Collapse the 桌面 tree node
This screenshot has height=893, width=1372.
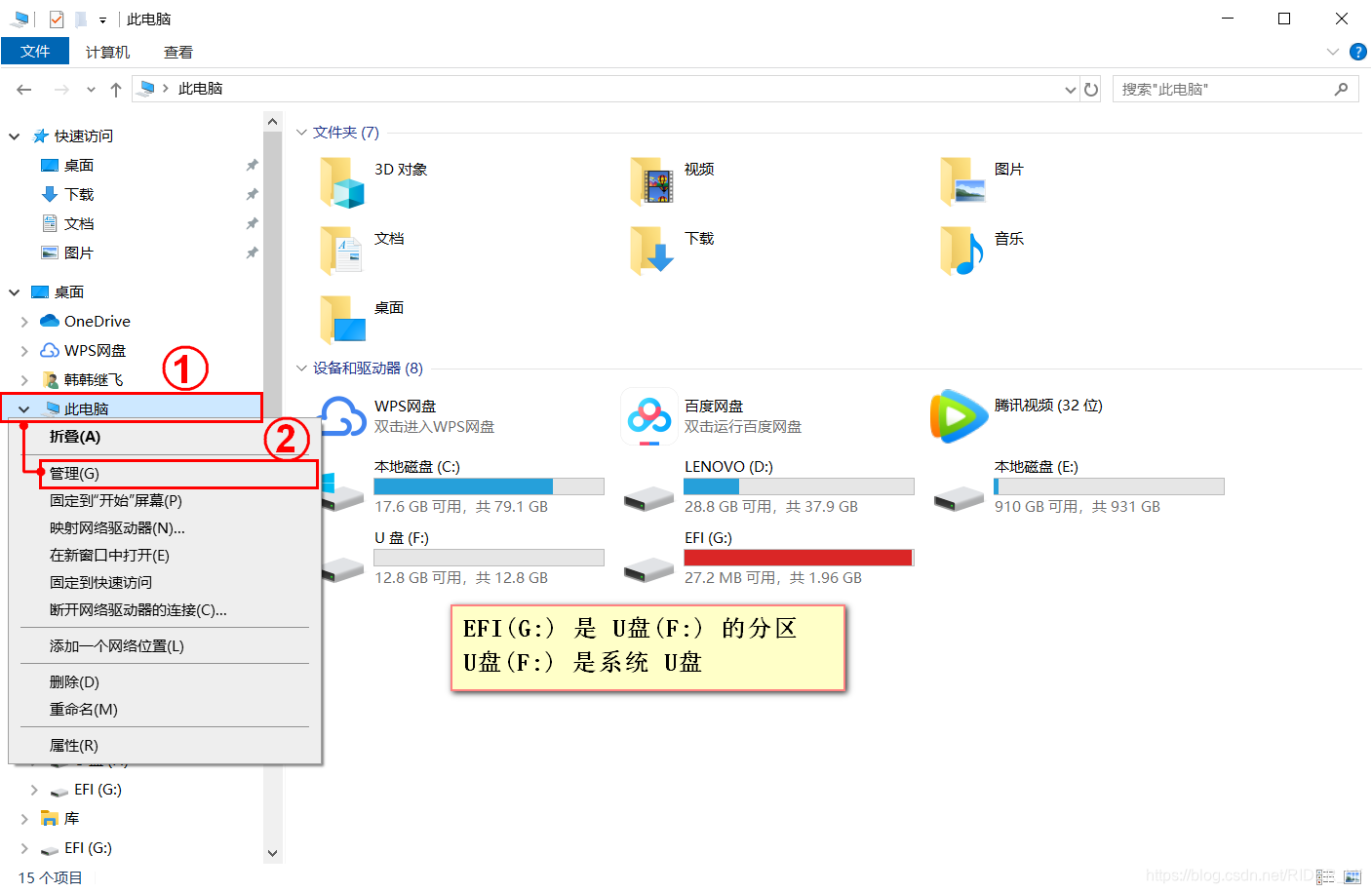click(x=15, y=292)
